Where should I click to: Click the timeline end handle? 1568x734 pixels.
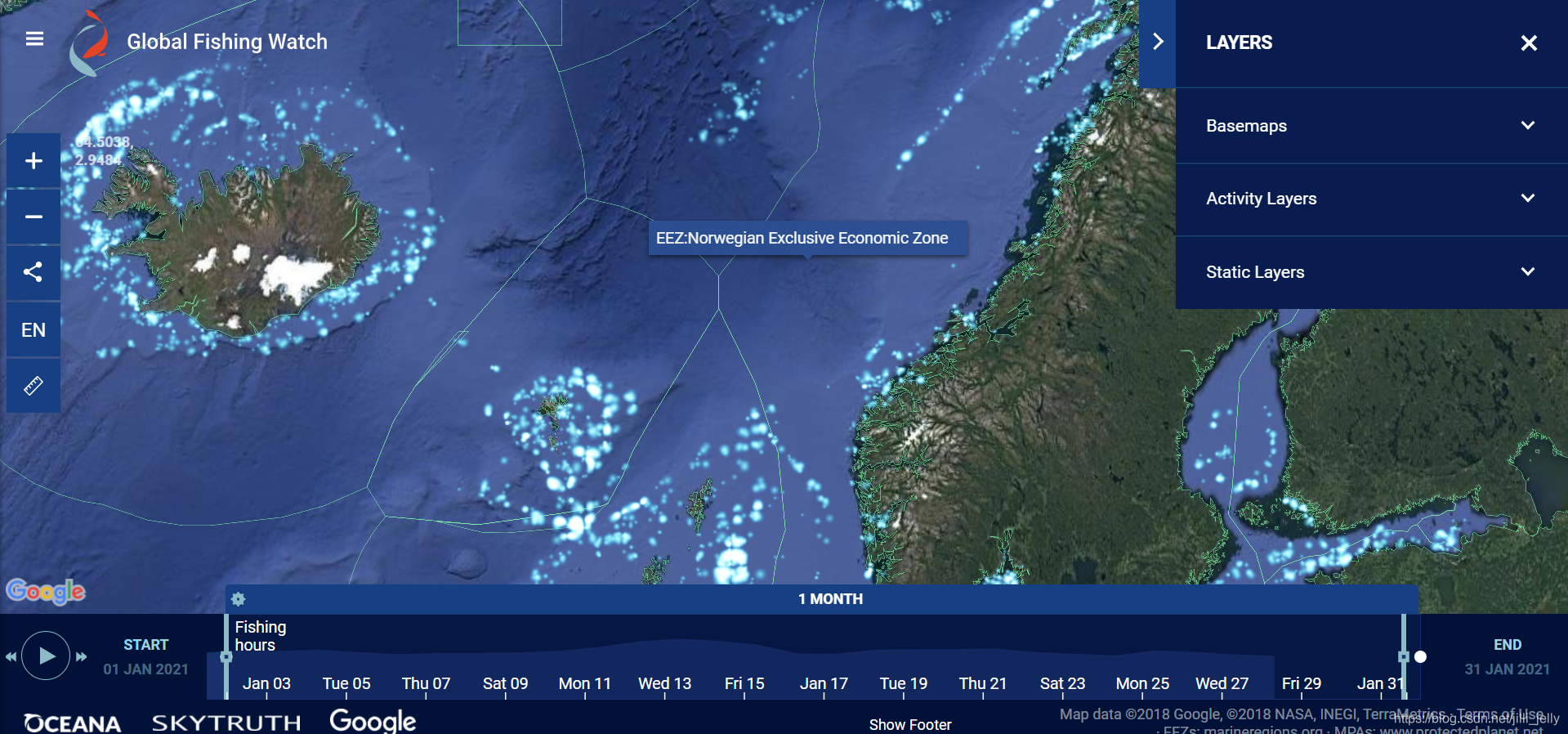click(1404, 656)
